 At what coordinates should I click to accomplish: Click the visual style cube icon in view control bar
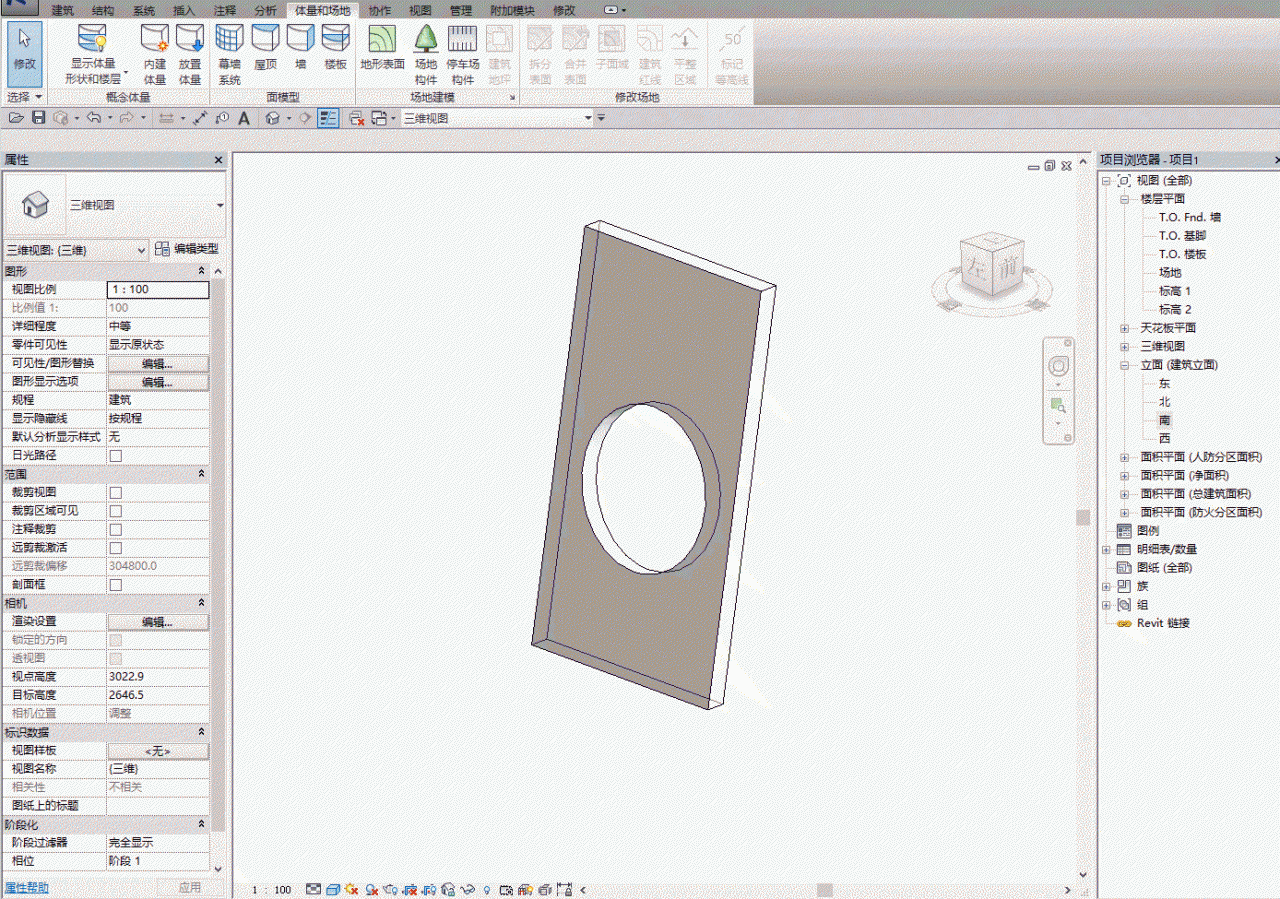[x=334, y=889]
